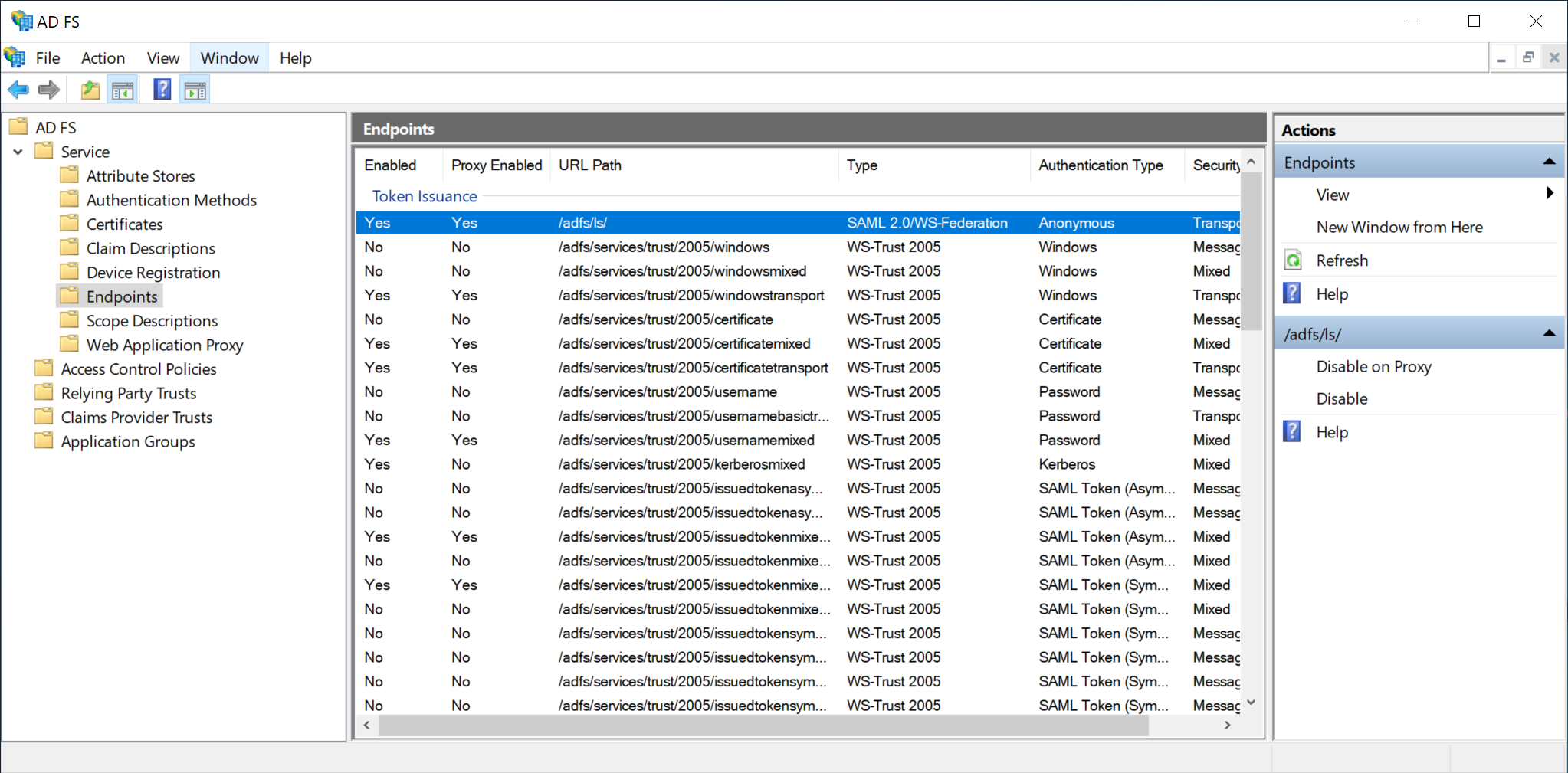Click the vertical scrollbar down arrow

coord(1251,703)
